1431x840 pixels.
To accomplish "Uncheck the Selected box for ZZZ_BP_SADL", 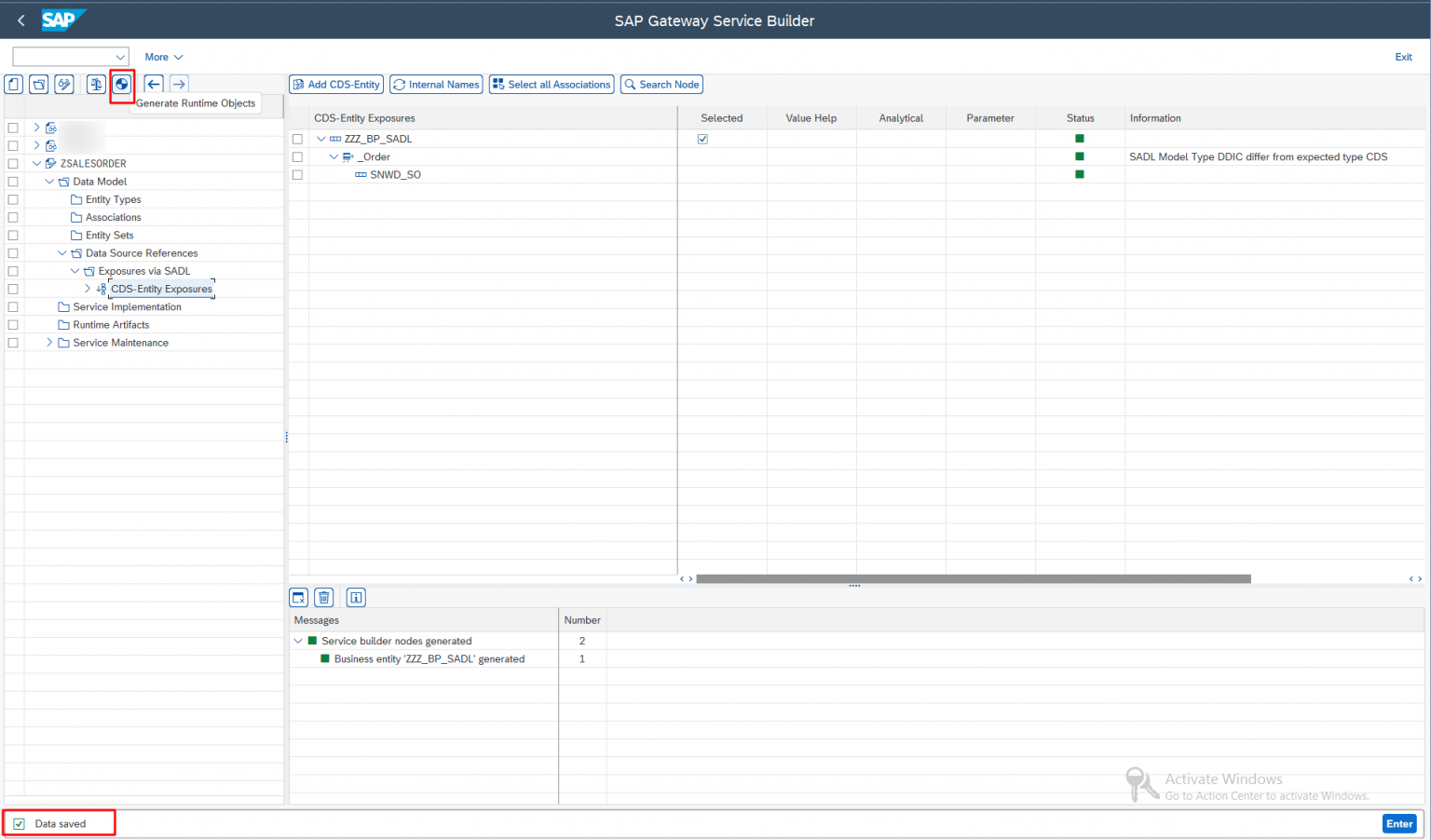I will tap(702, 139).
